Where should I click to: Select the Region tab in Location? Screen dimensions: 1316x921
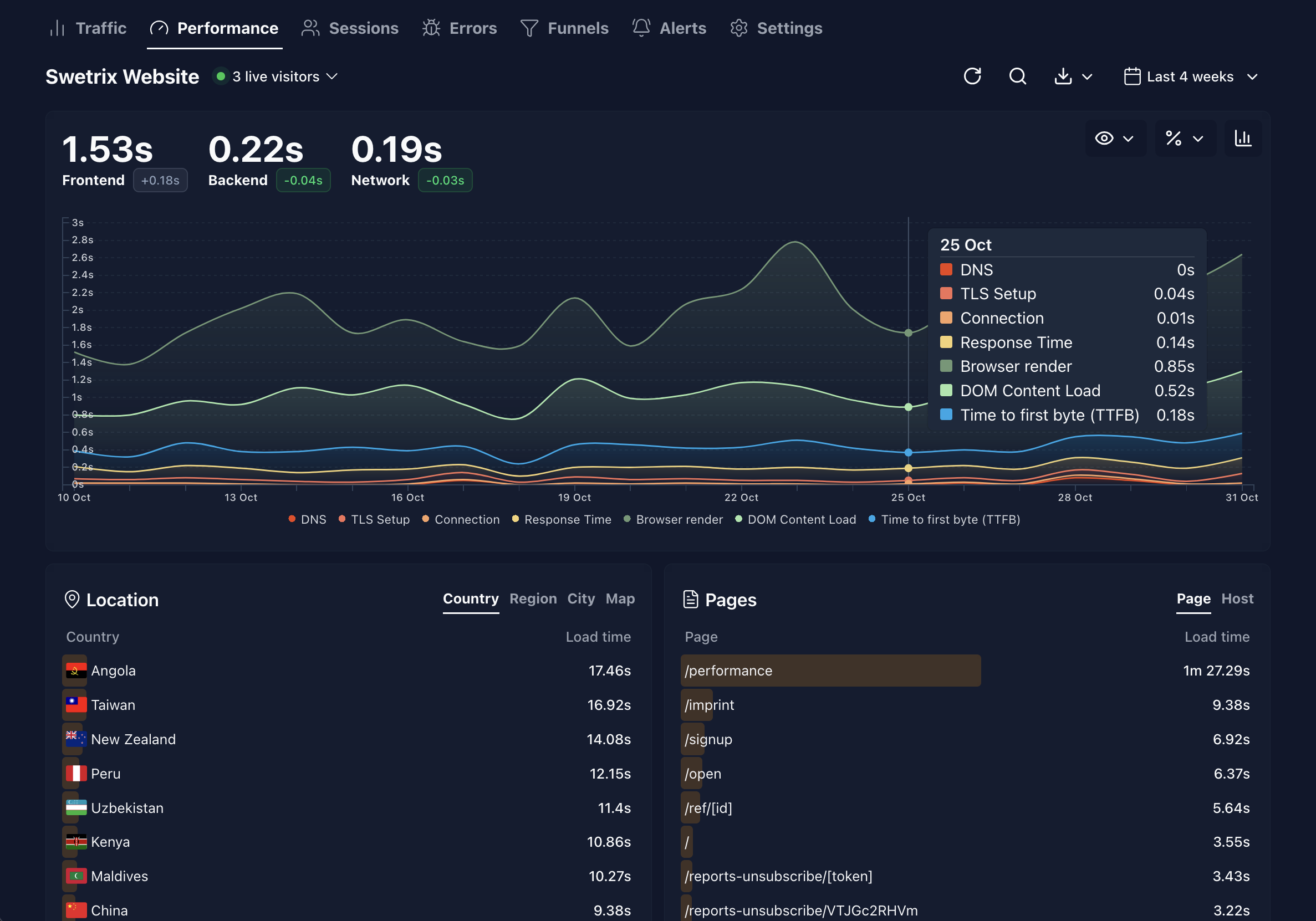(533, 598)
